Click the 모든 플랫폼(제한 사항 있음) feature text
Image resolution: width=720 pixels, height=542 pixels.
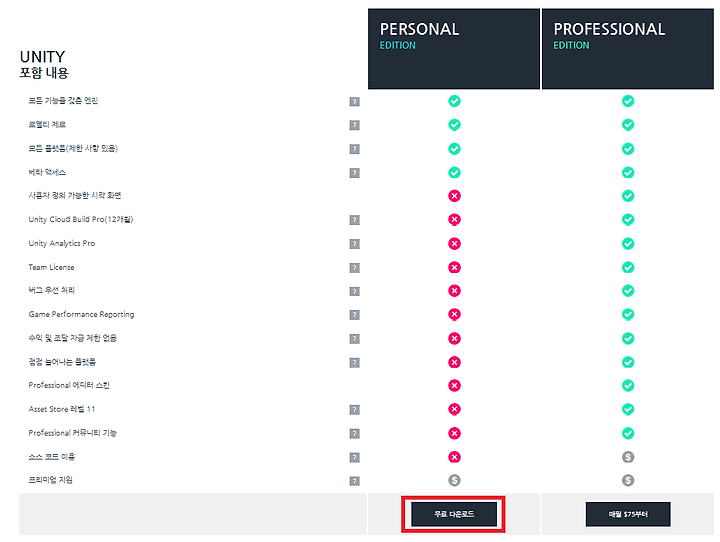[73, 148]
